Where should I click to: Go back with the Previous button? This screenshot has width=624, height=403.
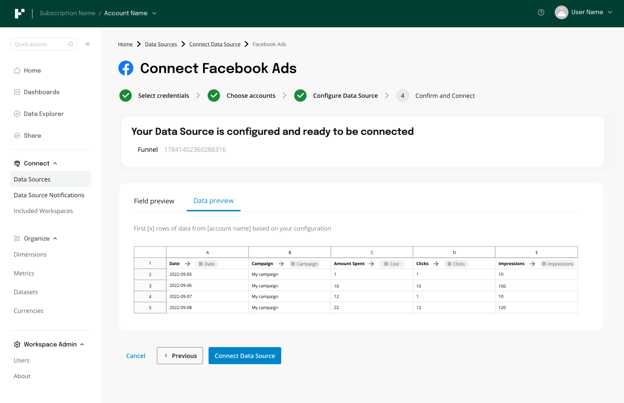180,356
